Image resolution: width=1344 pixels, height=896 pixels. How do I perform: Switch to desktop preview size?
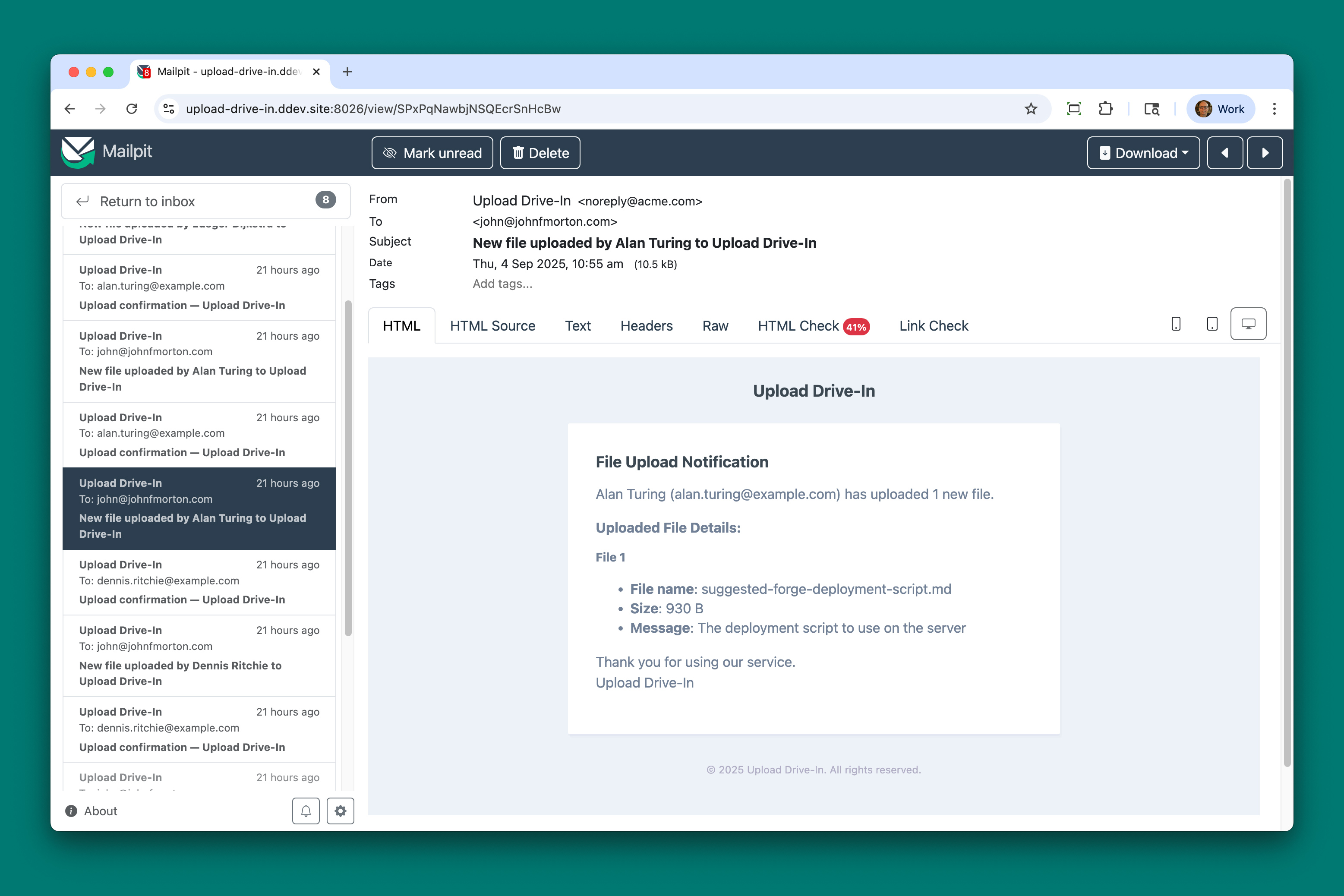pyautogui.click(x=1248, y=324)
